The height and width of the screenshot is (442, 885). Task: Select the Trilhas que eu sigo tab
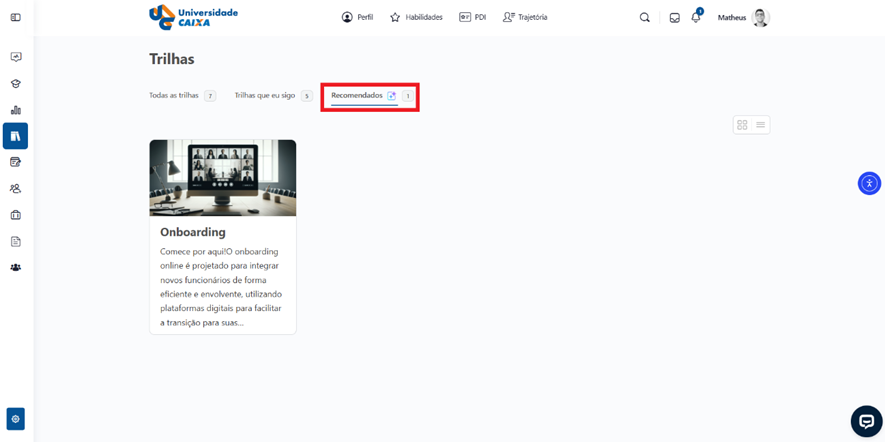[265, 96]
